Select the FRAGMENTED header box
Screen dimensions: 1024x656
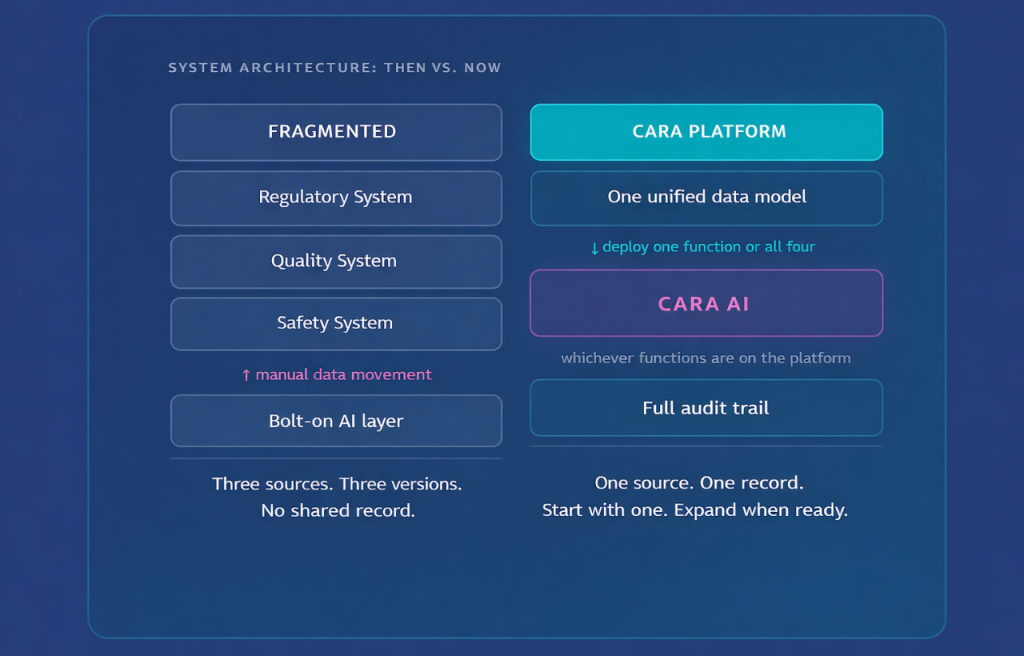(336, 132)
